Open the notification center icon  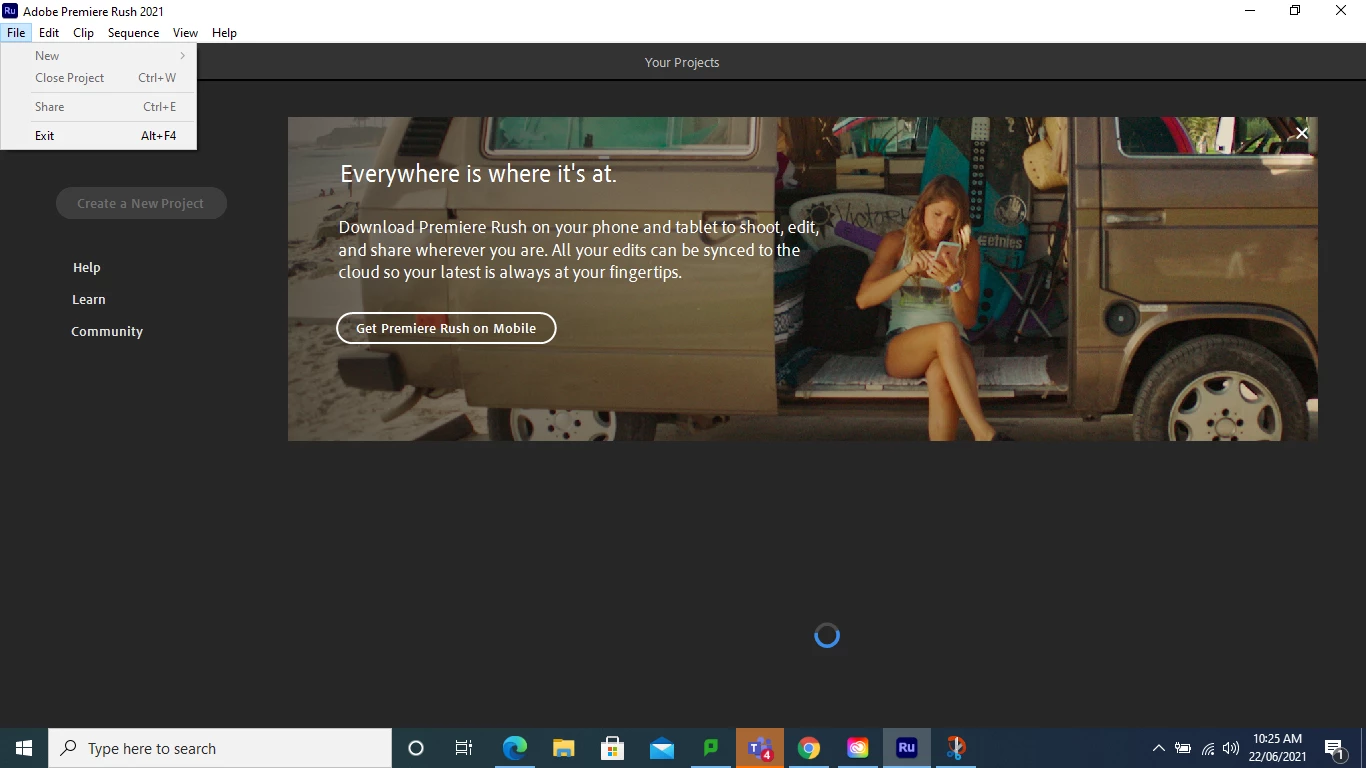click(1334, 748)
